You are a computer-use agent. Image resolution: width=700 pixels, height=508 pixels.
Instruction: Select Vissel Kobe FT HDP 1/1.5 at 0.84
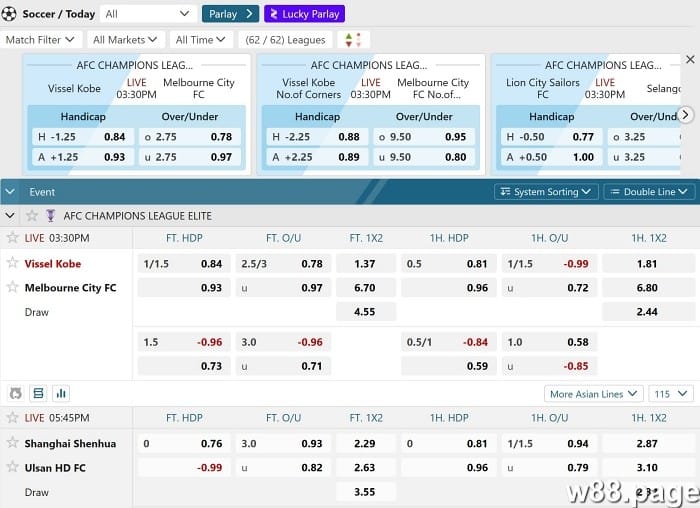[184, 264]
